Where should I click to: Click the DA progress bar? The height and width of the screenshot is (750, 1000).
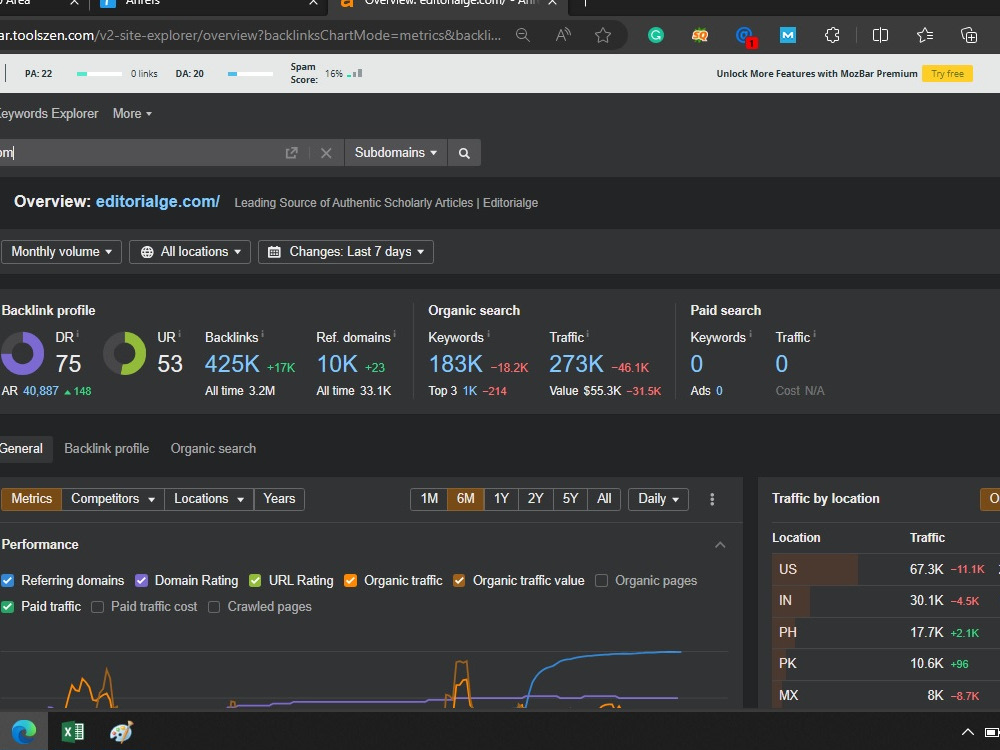[250, 74]
